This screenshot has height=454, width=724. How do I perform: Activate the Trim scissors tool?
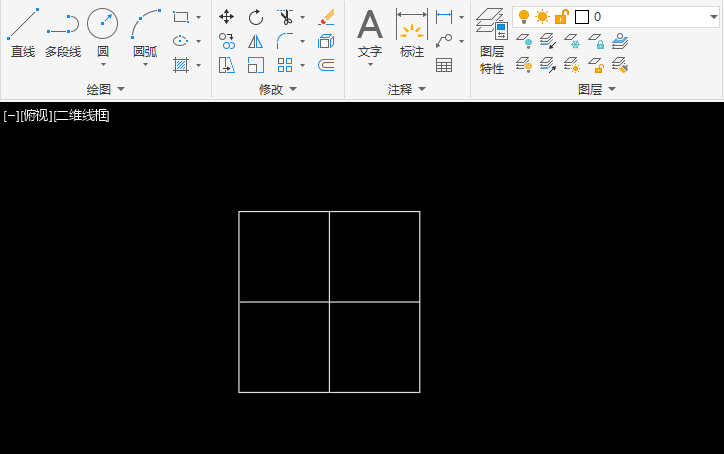(x=285, y=17)
